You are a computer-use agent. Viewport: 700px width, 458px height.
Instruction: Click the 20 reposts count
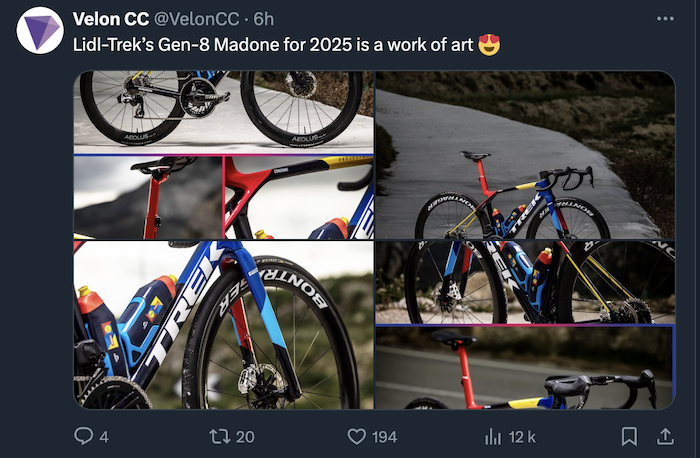pyautogui.click(x=244, y=437)
